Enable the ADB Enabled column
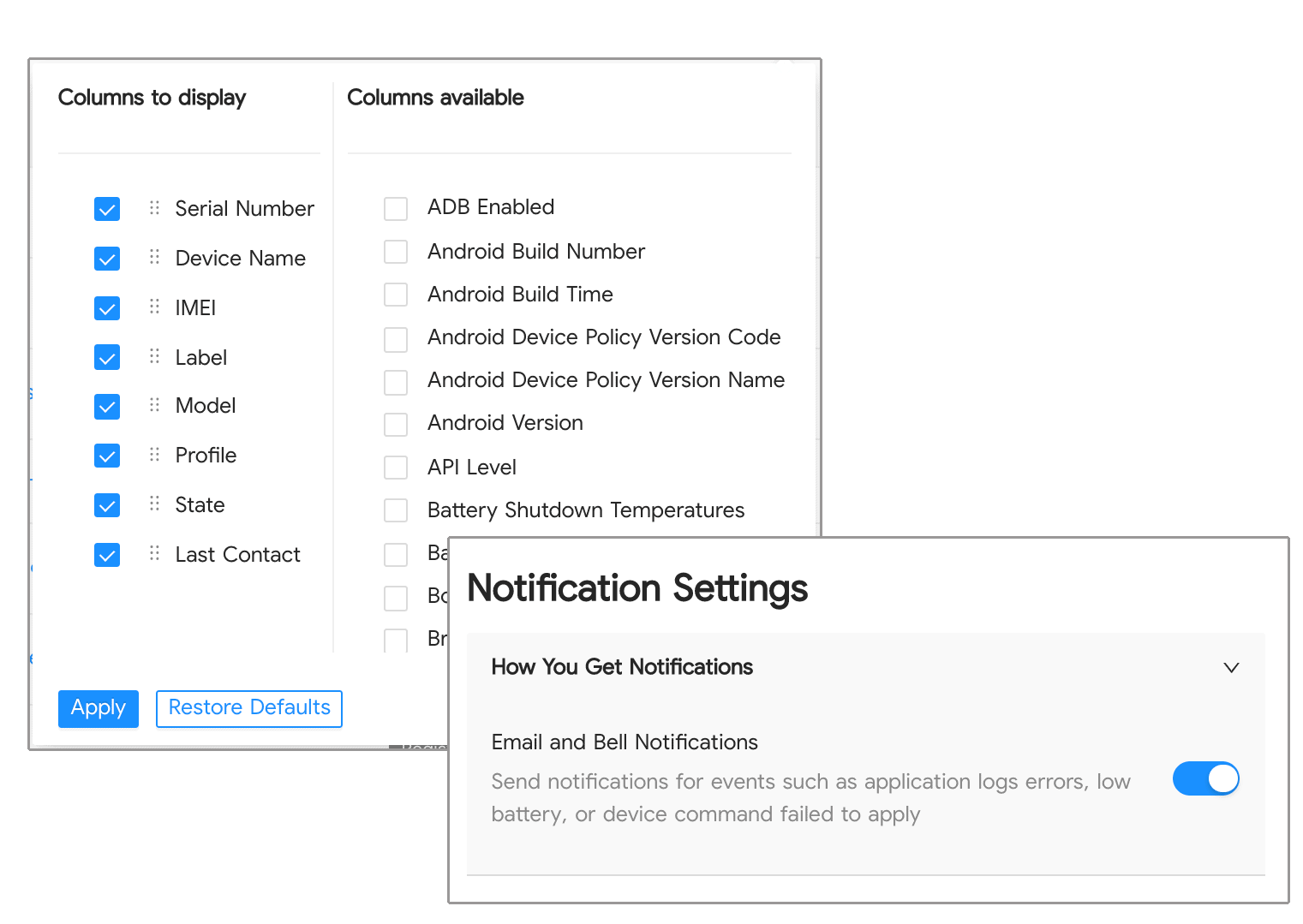Image resolution: width=1303 pixels, height=924 pixels. click(395, 208)
